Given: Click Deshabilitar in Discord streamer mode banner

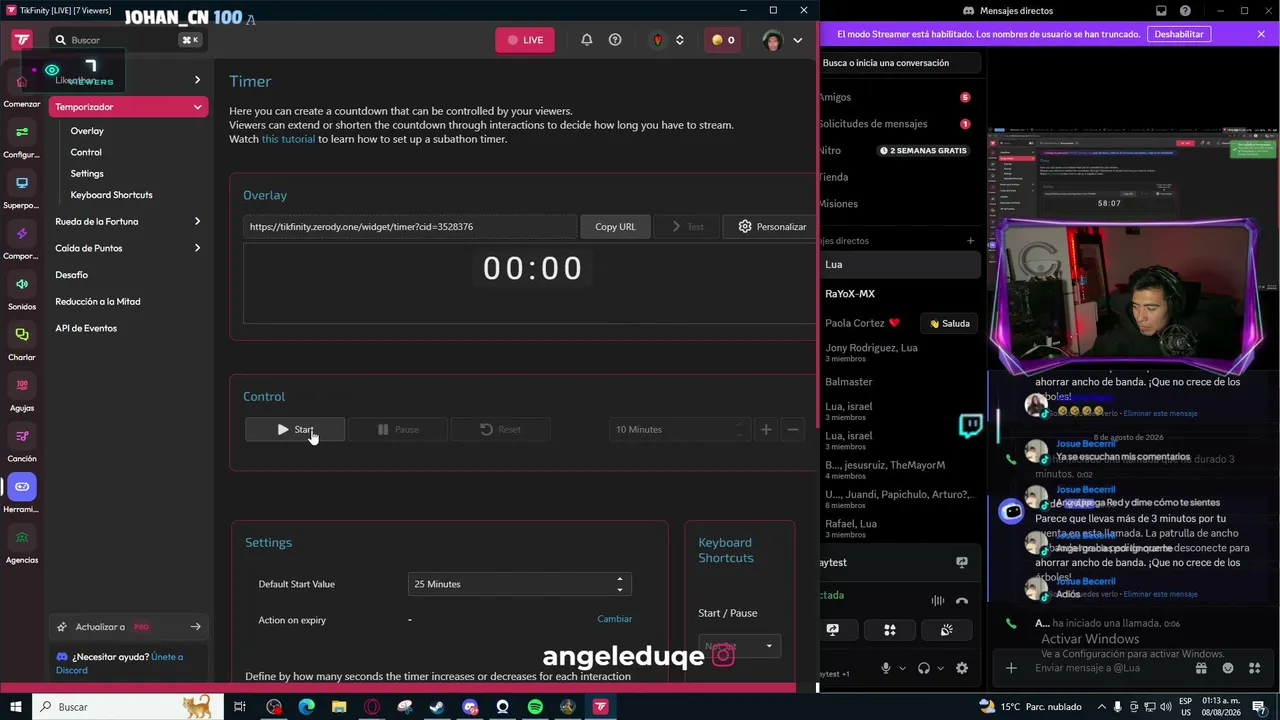Looking at the screenshot, I should [1179, 34].
